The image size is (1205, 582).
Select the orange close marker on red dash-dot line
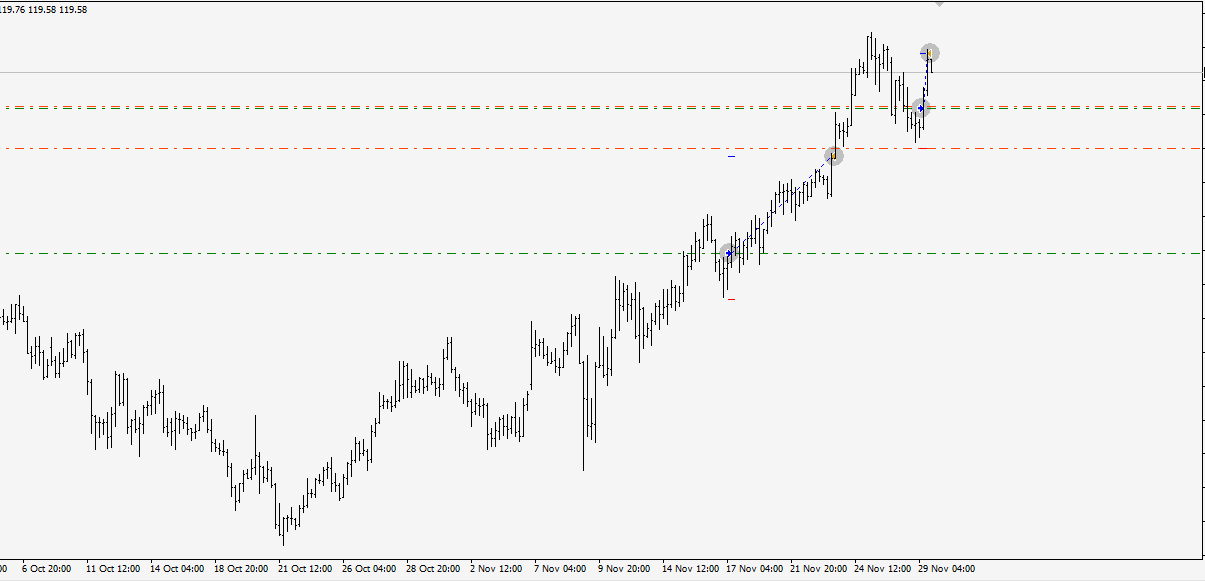click(x=832, y=156)
